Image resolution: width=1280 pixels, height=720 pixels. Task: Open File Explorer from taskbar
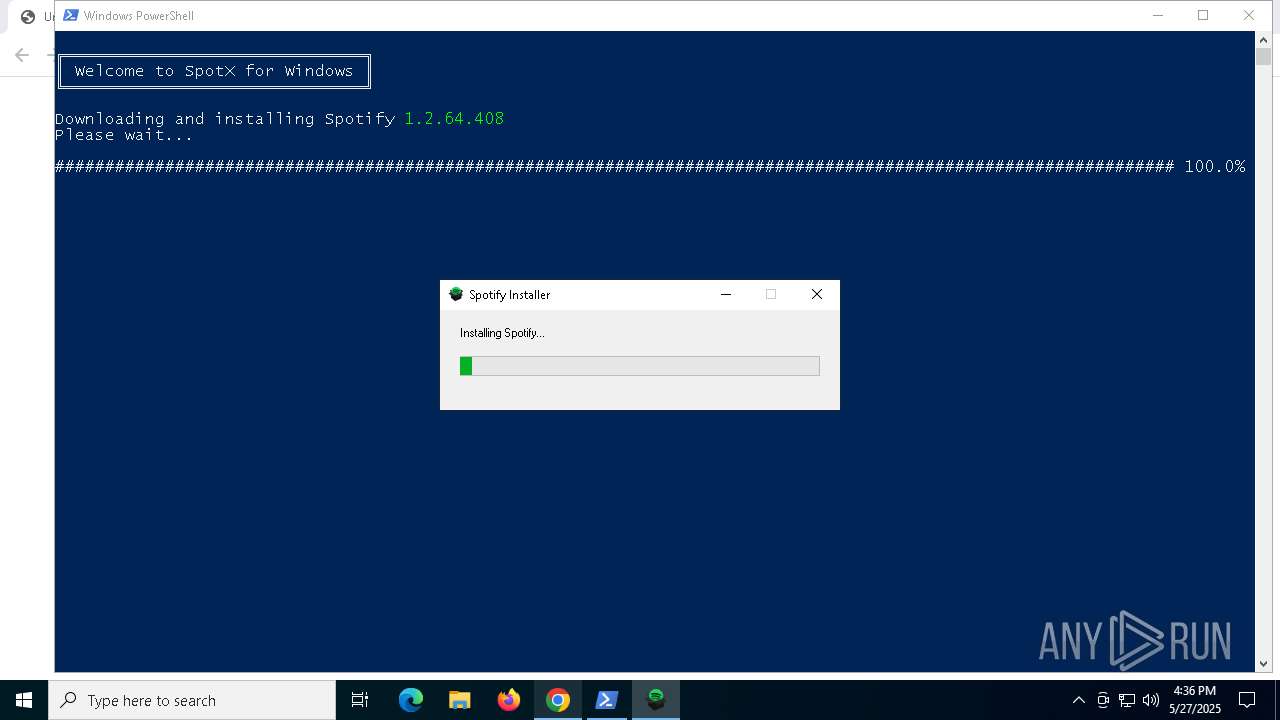click(x=460, y=700)
